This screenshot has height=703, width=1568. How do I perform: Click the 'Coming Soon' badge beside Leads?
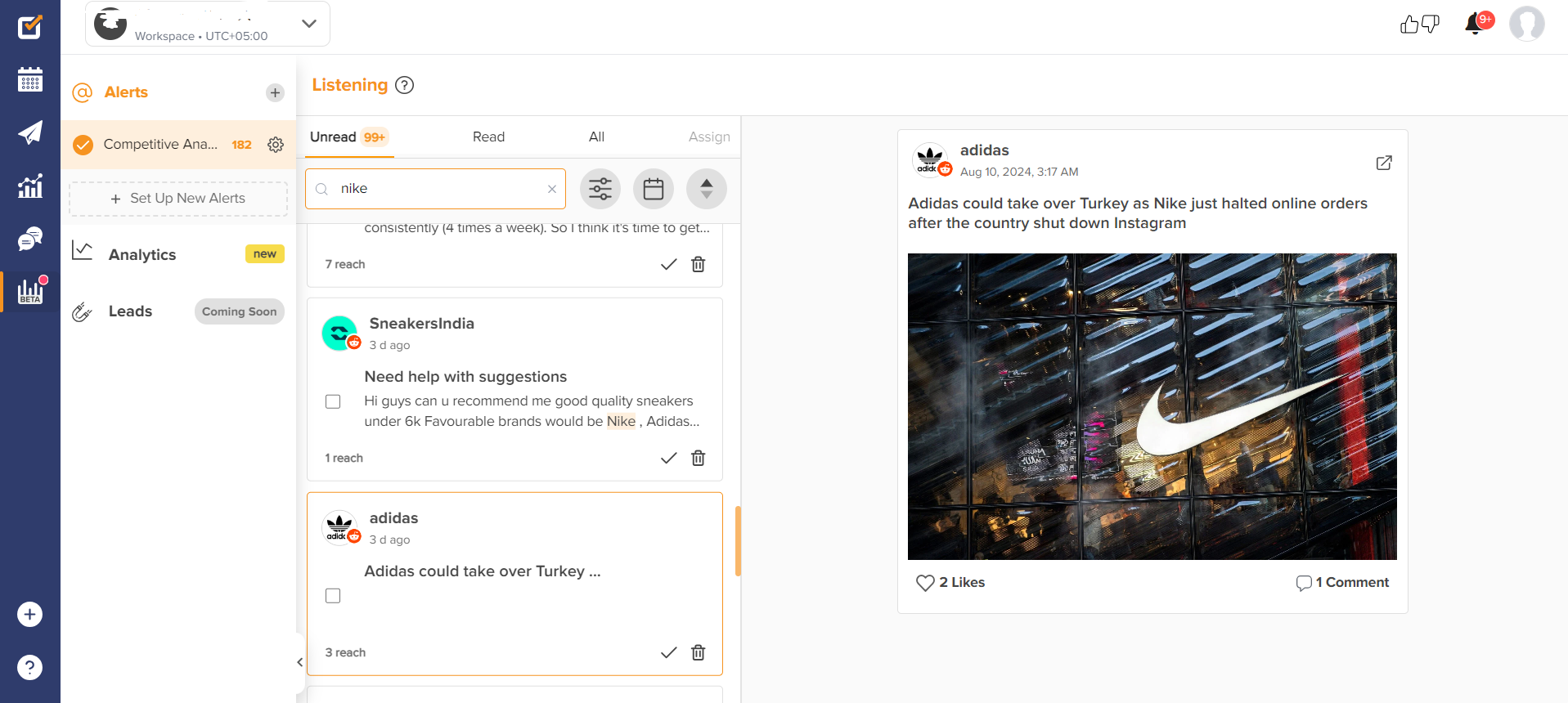tap(239, 311)
